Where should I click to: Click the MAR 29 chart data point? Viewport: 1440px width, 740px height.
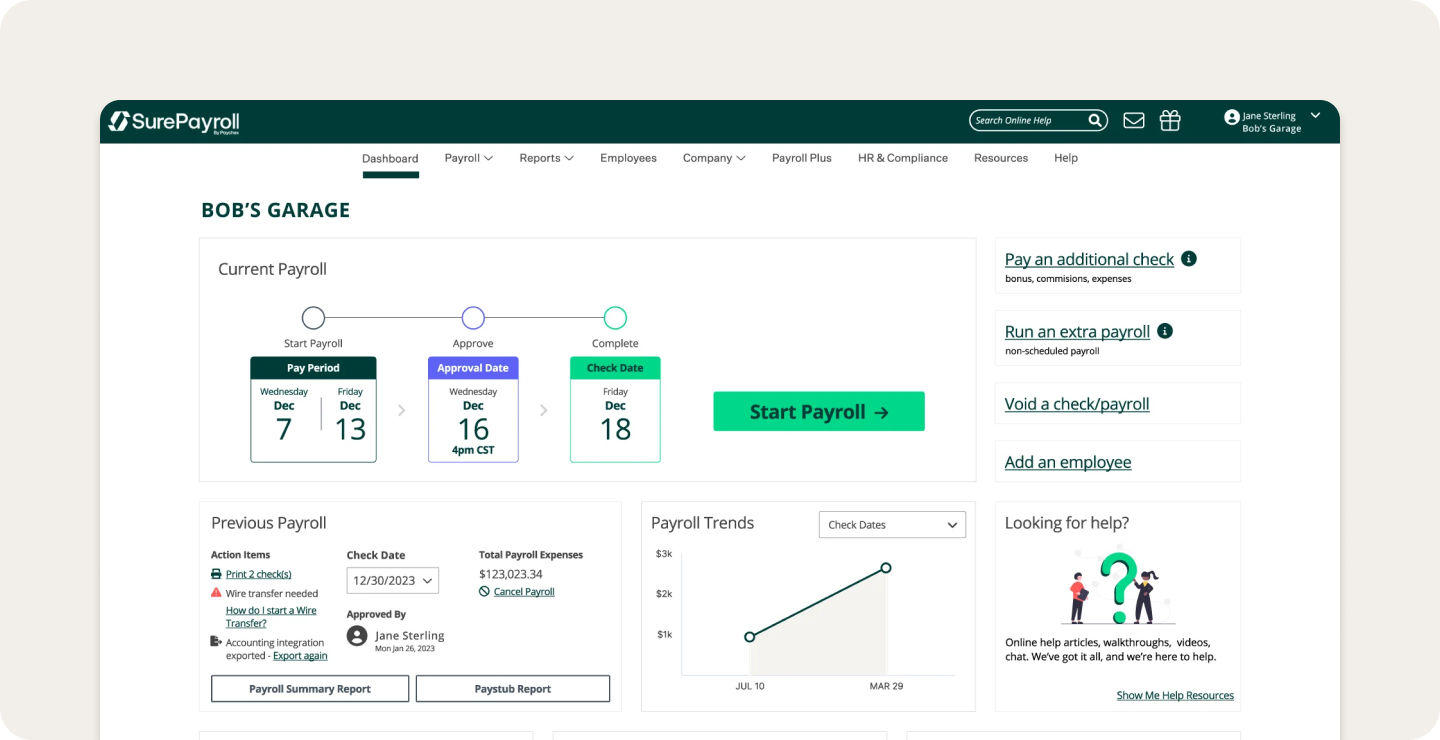[886, 568]
